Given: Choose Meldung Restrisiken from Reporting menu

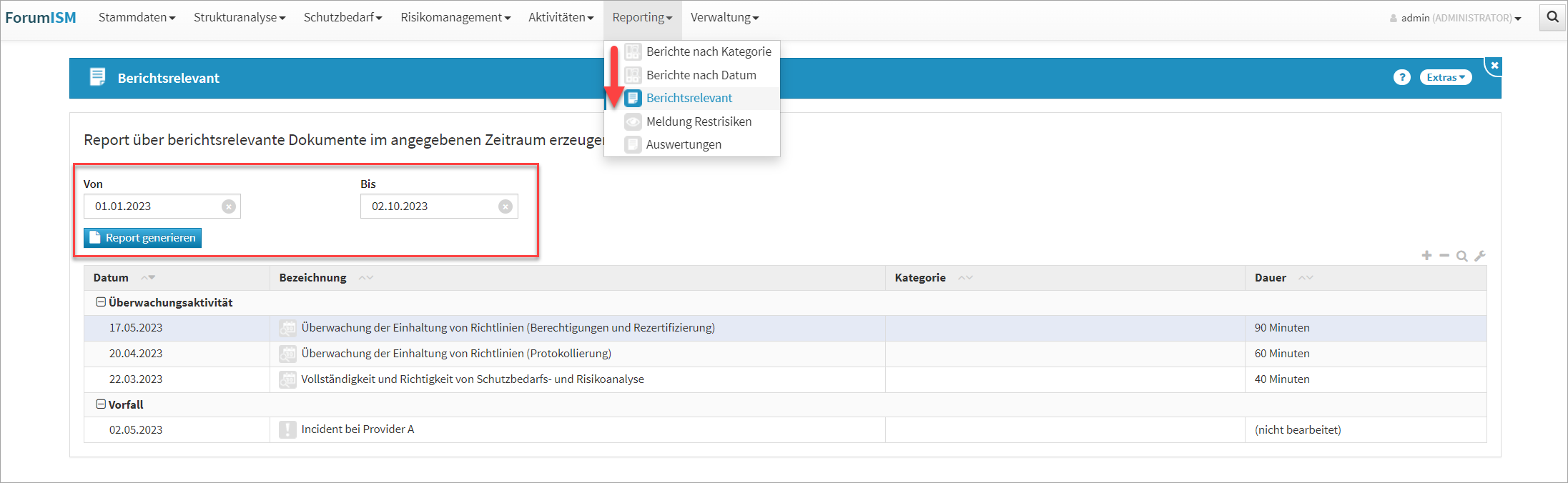Looking at the screenshot, I should tap(698, 121).
